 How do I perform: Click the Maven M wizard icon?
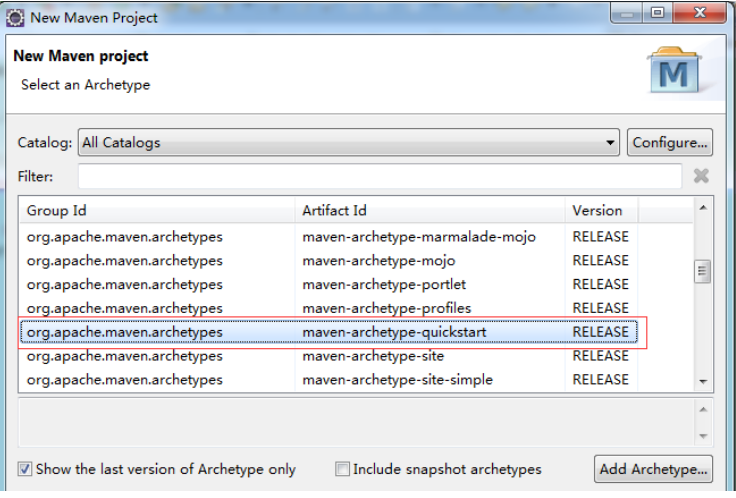coord(675,70)
